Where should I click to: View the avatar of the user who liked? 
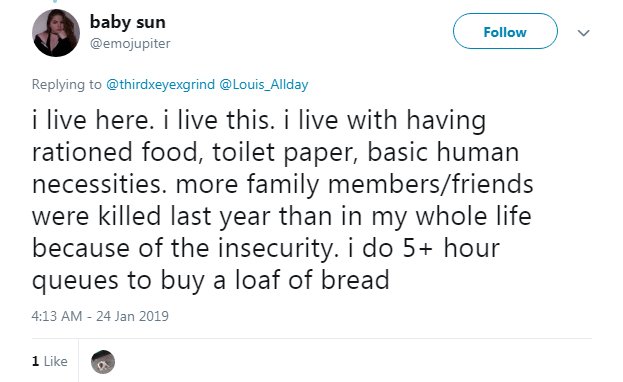pos(103,362)
